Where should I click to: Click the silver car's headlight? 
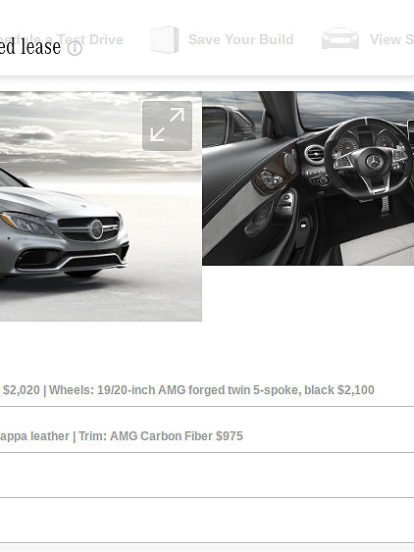point(28,223)
